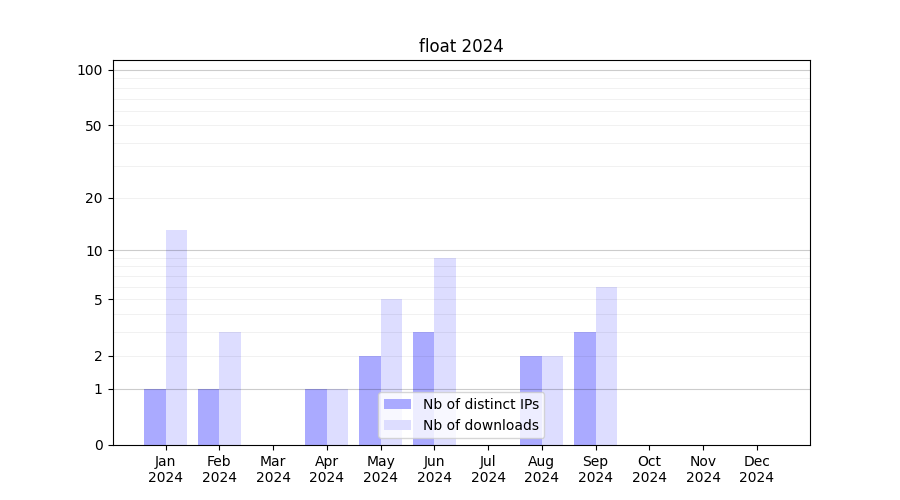Click the '100' y-axis tick label
The width and height of the screenshot is (900, 500).
click(90, 70)
